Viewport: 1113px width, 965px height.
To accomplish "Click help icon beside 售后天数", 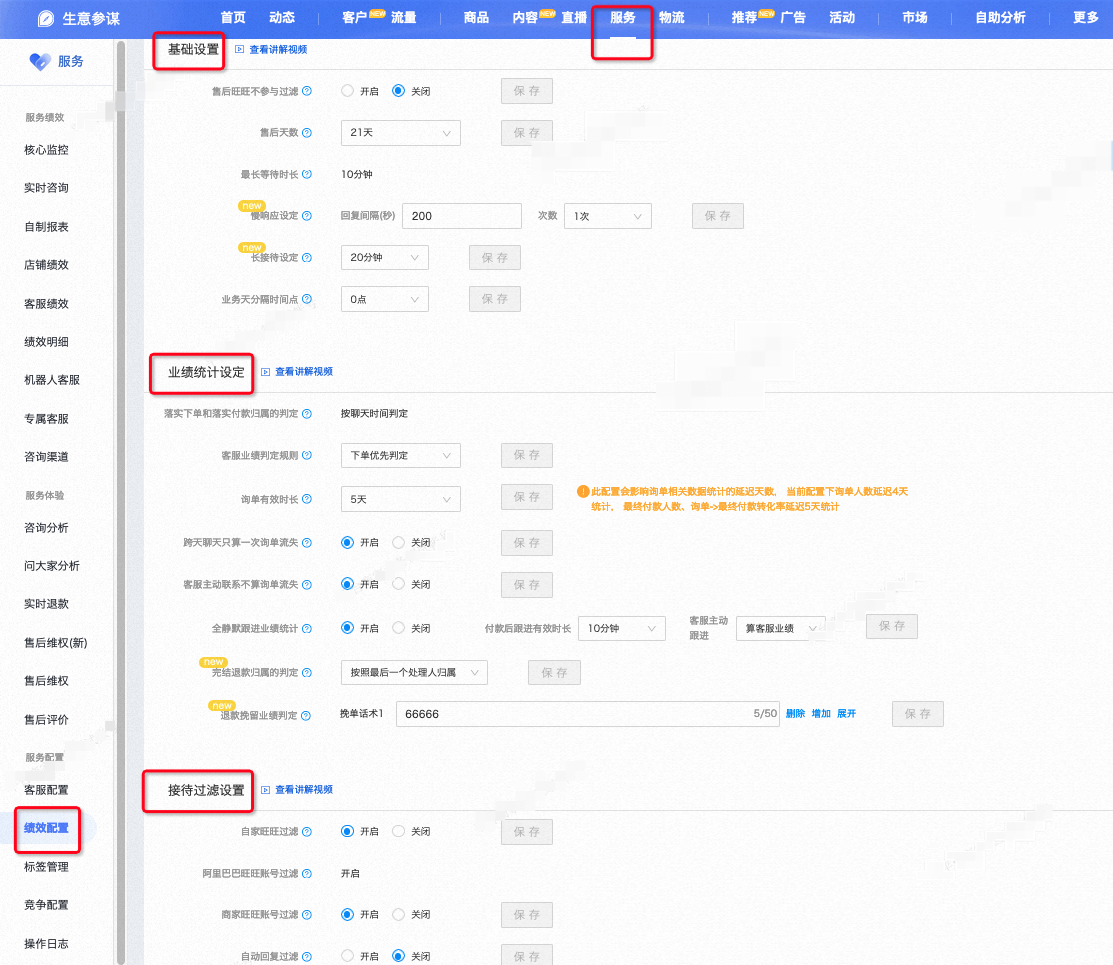I will [307, 133].
